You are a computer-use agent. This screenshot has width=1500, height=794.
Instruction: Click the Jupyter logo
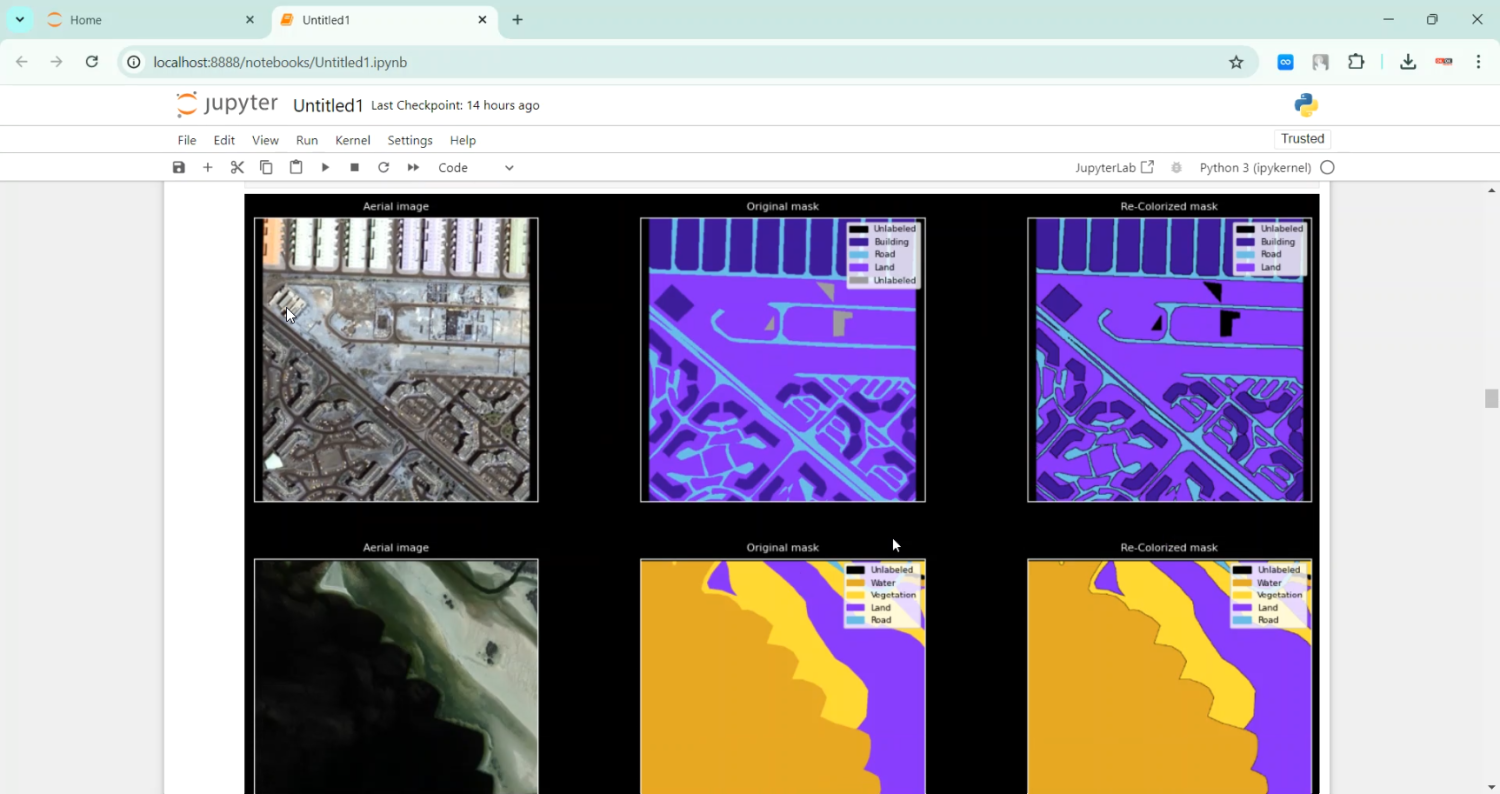226,104
